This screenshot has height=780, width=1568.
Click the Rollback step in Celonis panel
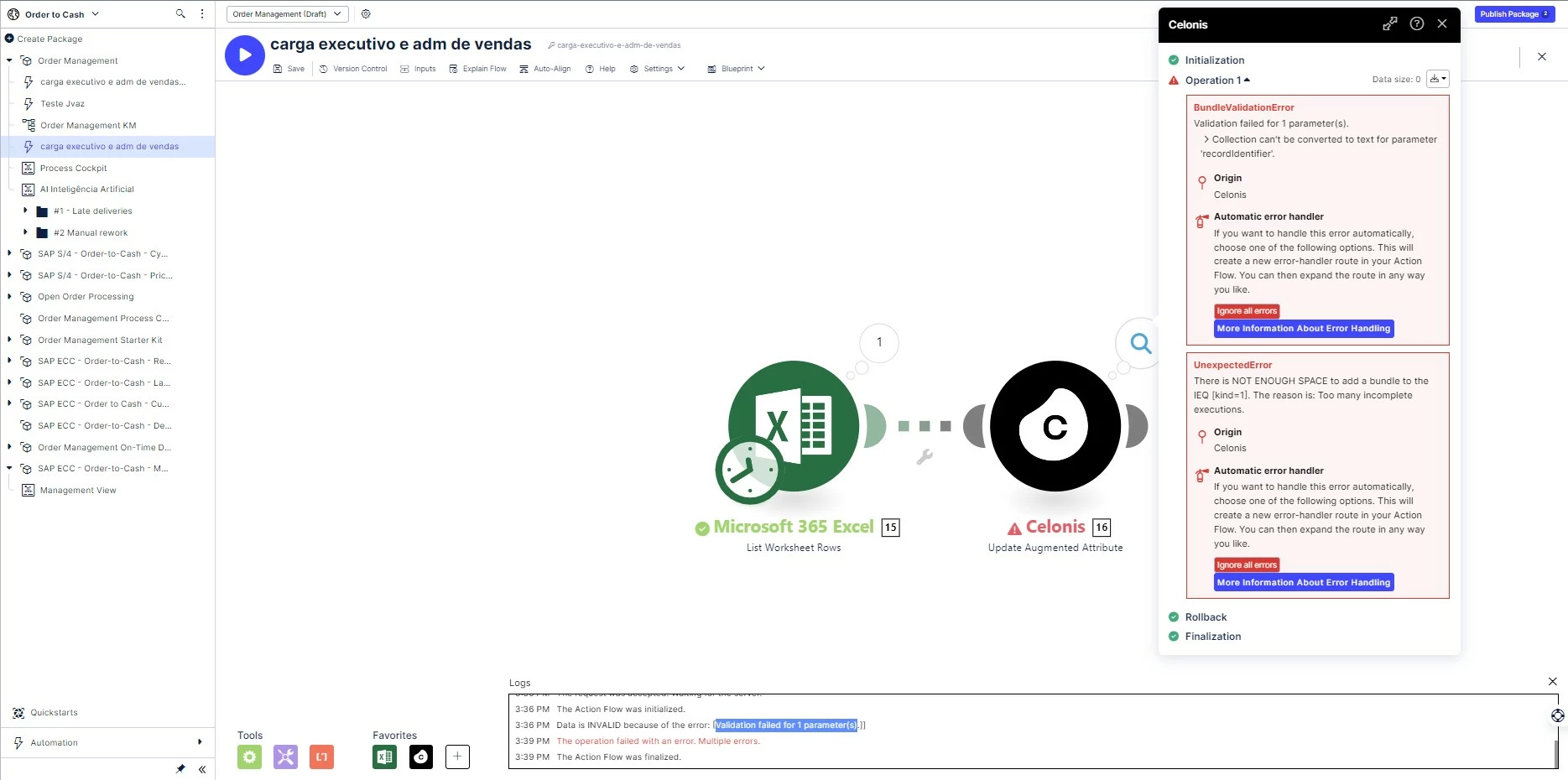(1206, 617)
